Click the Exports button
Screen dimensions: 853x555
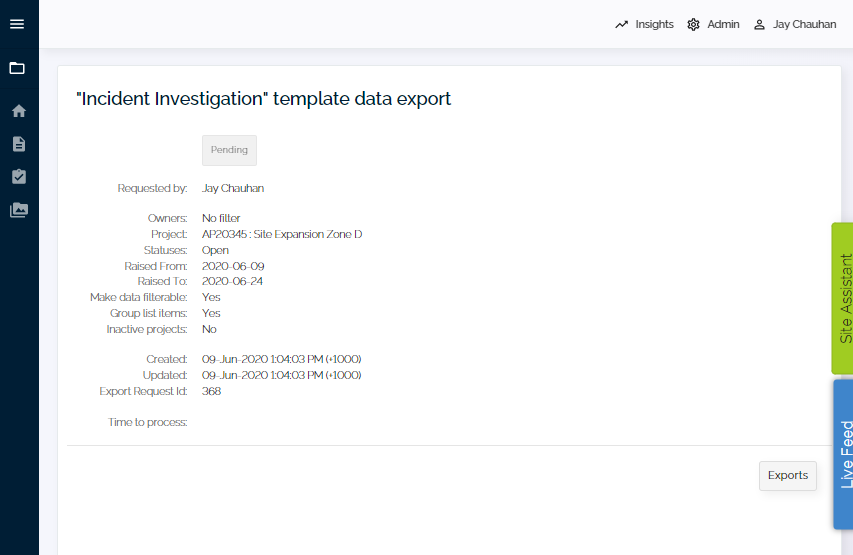(788, 476)
